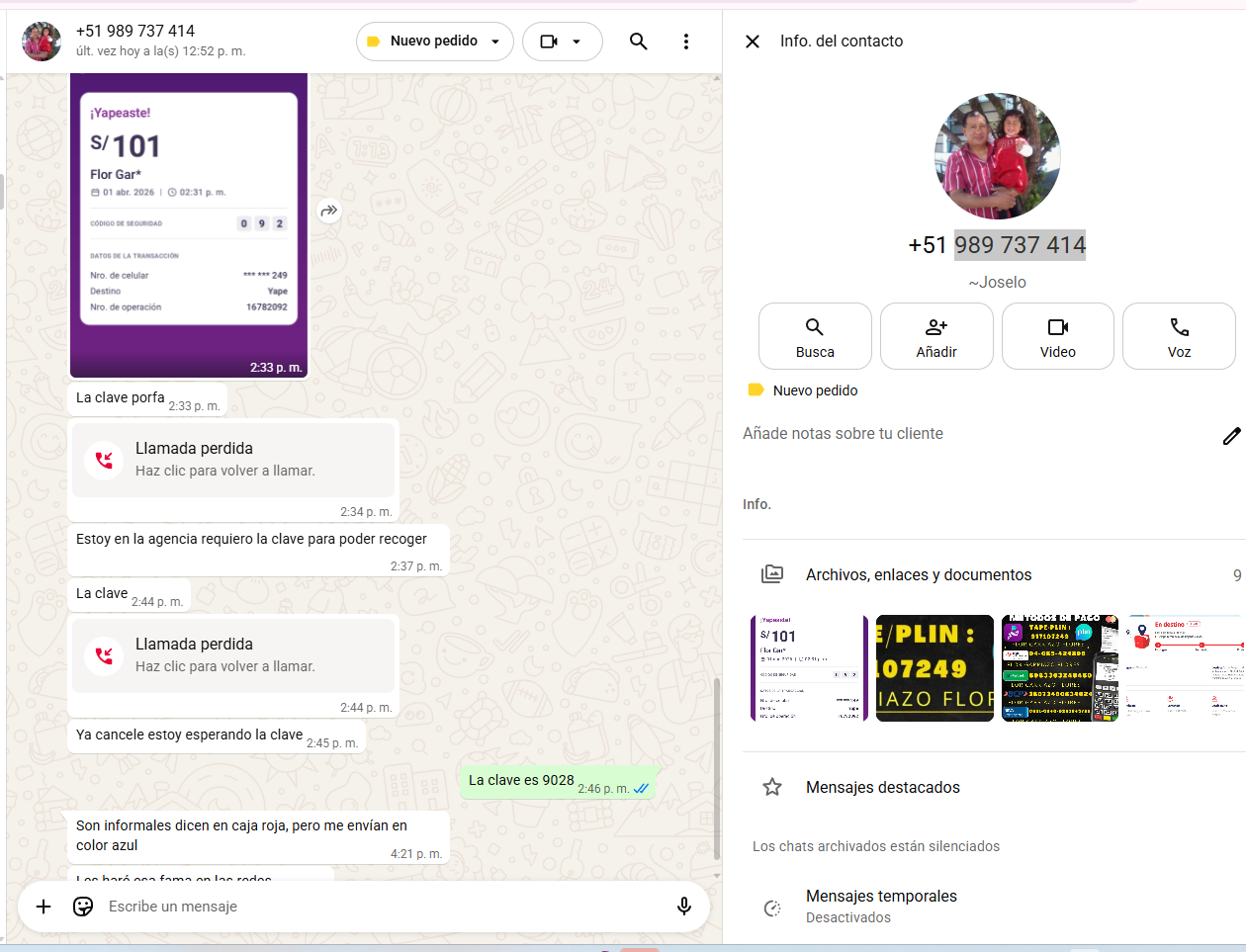Expand the video call dropdown
Viewport: 1246px width, 952px height.
[x=576, y=42]
